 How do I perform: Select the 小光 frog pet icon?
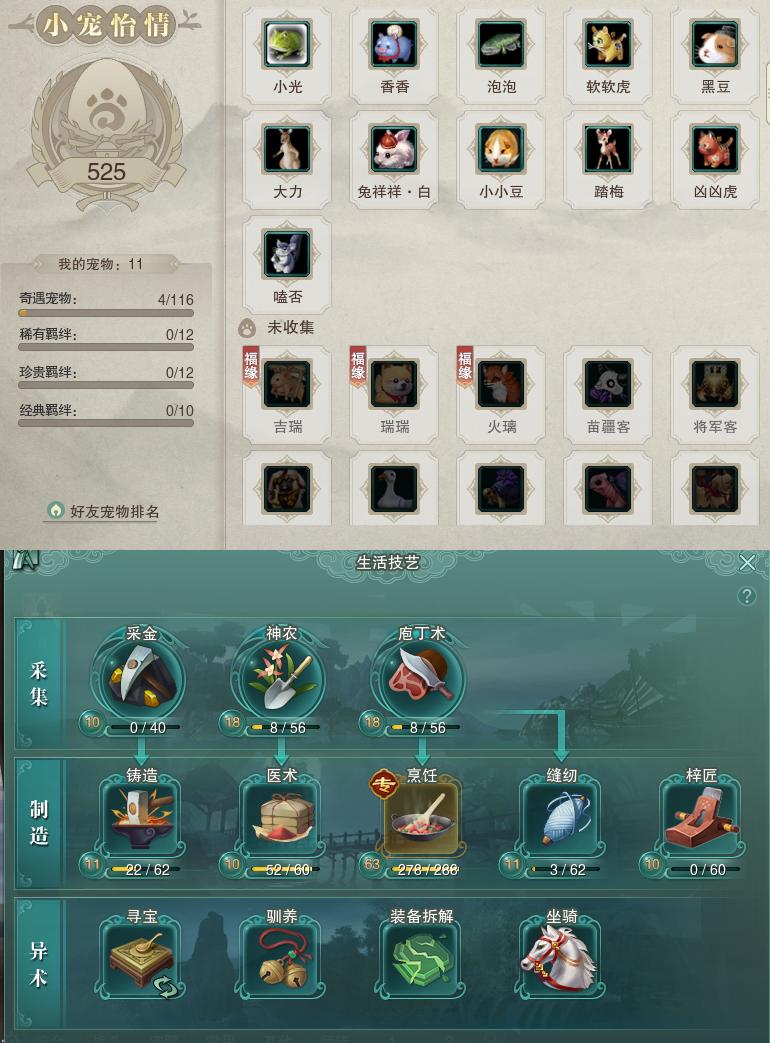[x=287, y=44]
